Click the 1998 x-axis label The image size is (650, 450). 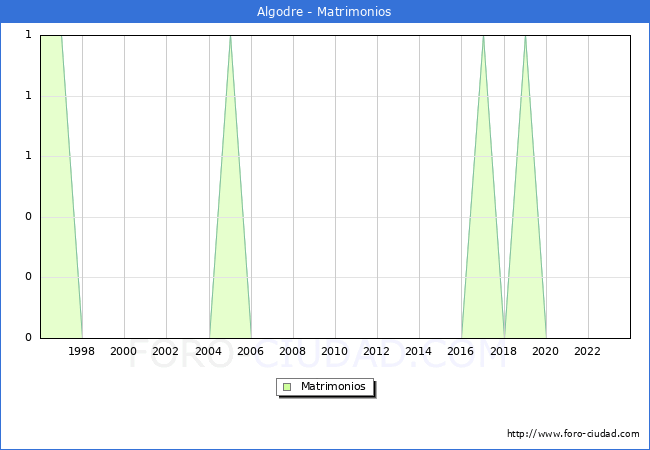pos(81,351)
